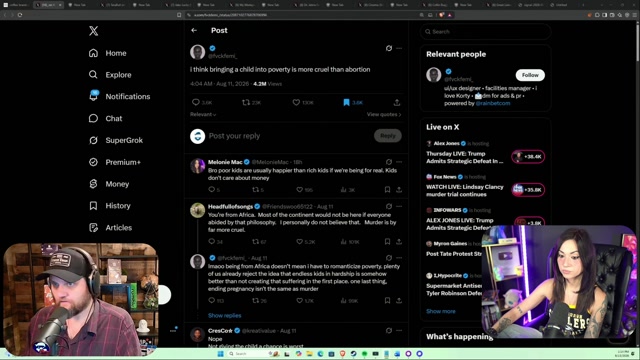Click the back arrow beside Post
Image resolution: width=640 pixels, height=360 pixels.
[194, 30]
